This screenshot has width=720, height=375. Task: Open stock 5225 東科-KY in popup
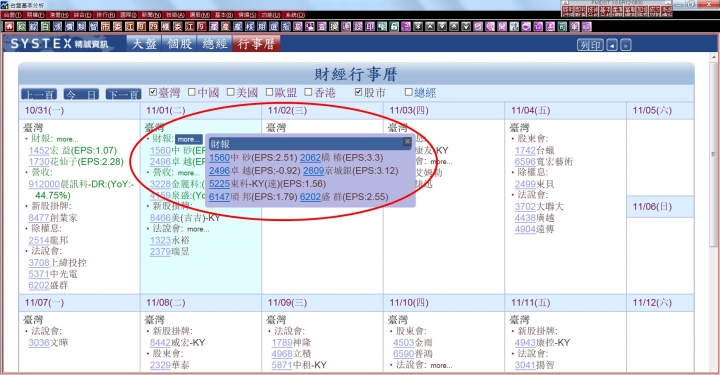pos(219,184)
